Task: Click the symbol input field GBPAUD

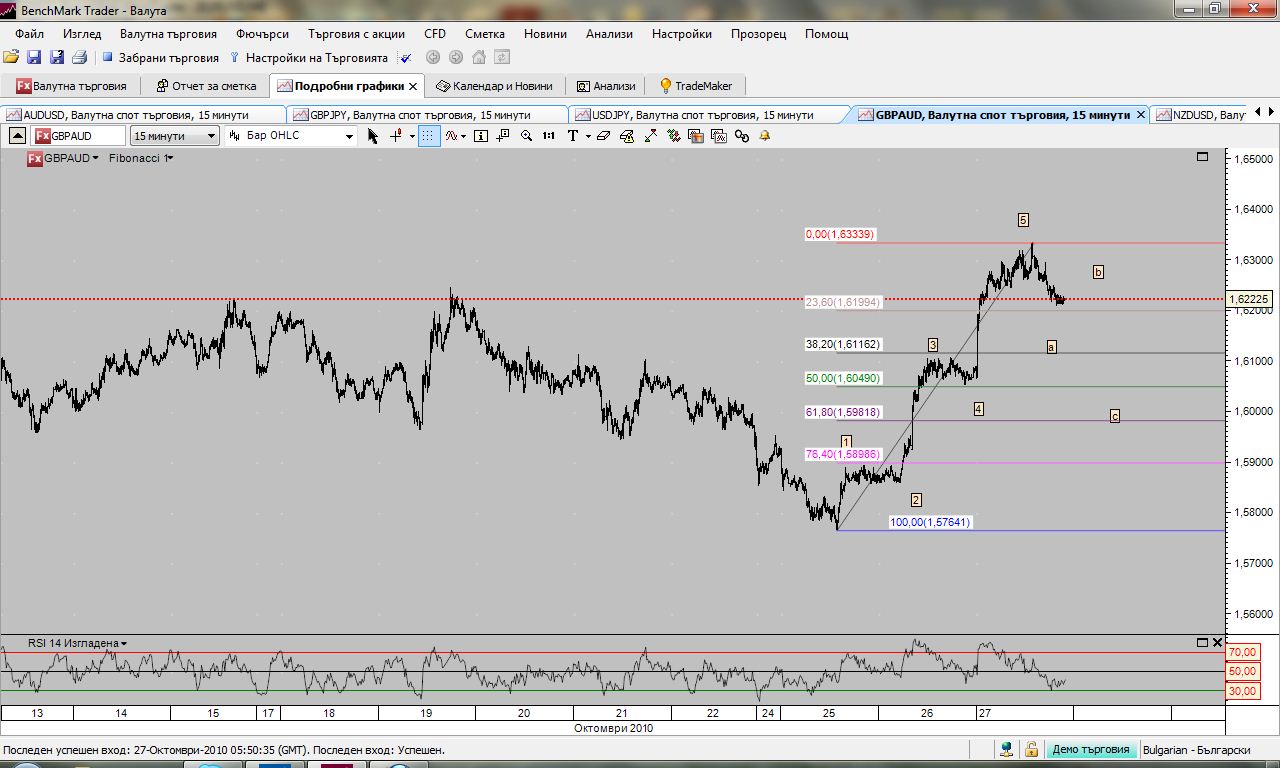Action: (79, 136)
